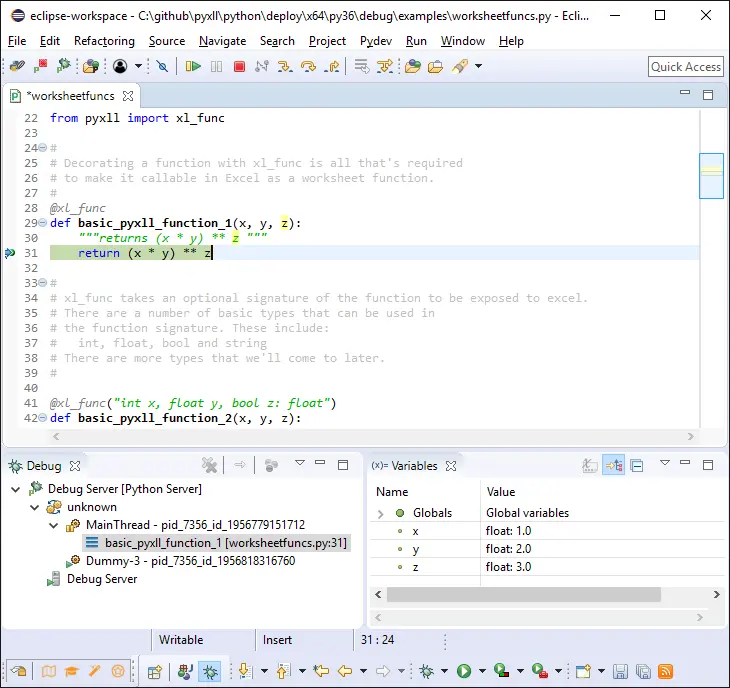Click the Suspend button in toolbar
Screen dimensions: 730x688
coord(216,67)
